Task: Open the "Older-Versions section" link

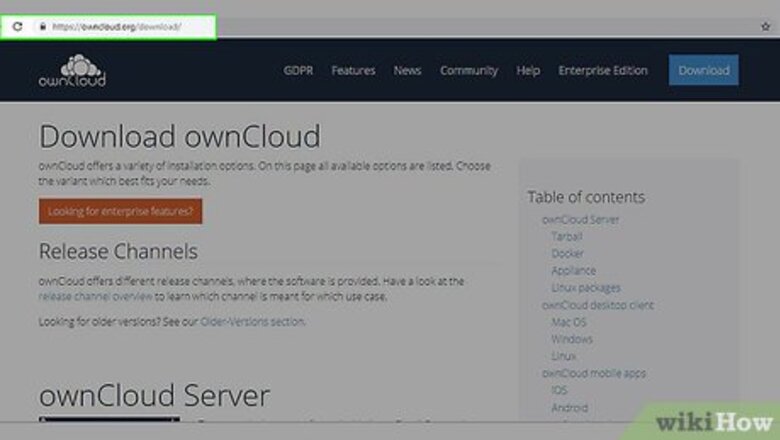Action: tap(252, 322)
